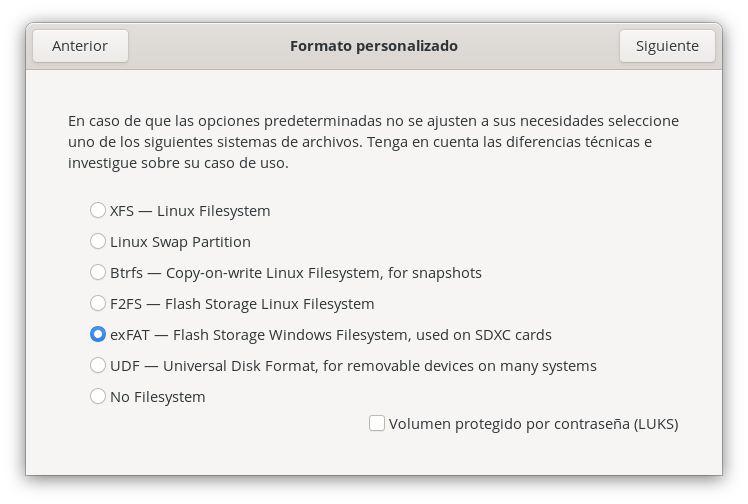
Task: Click the 'XFS — Linux Filesystem' label text
Action: point(190,211)
